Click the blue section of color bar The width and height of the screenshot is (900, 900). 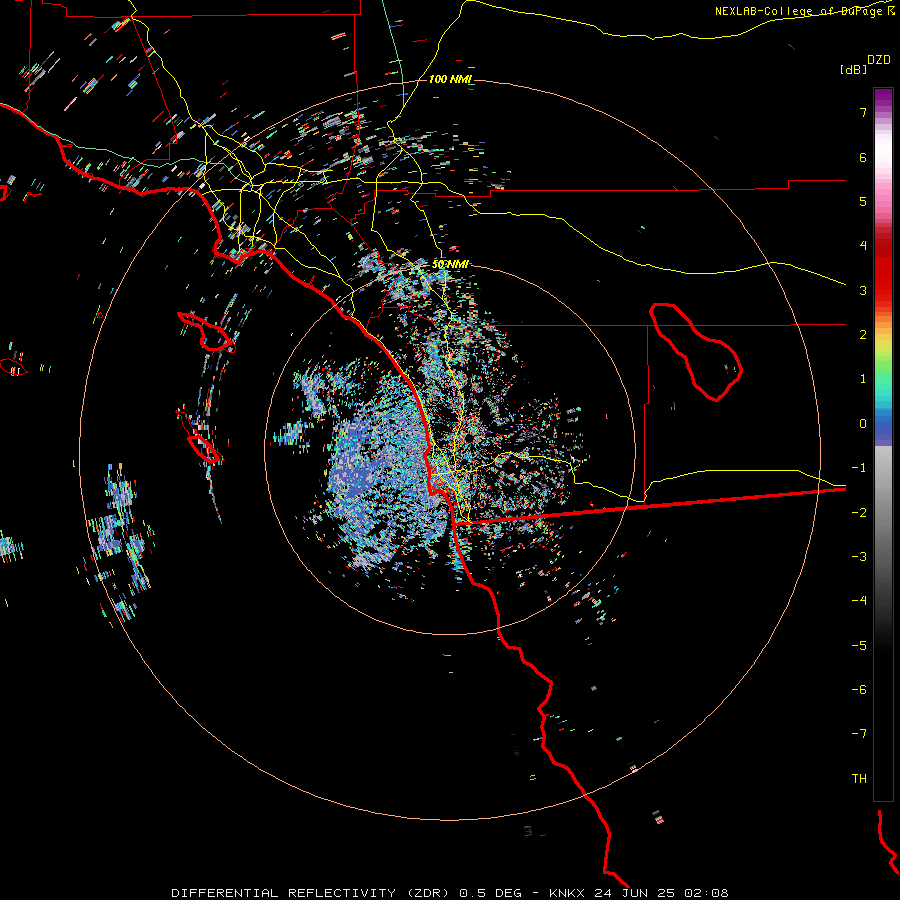[x=883, y=428]
